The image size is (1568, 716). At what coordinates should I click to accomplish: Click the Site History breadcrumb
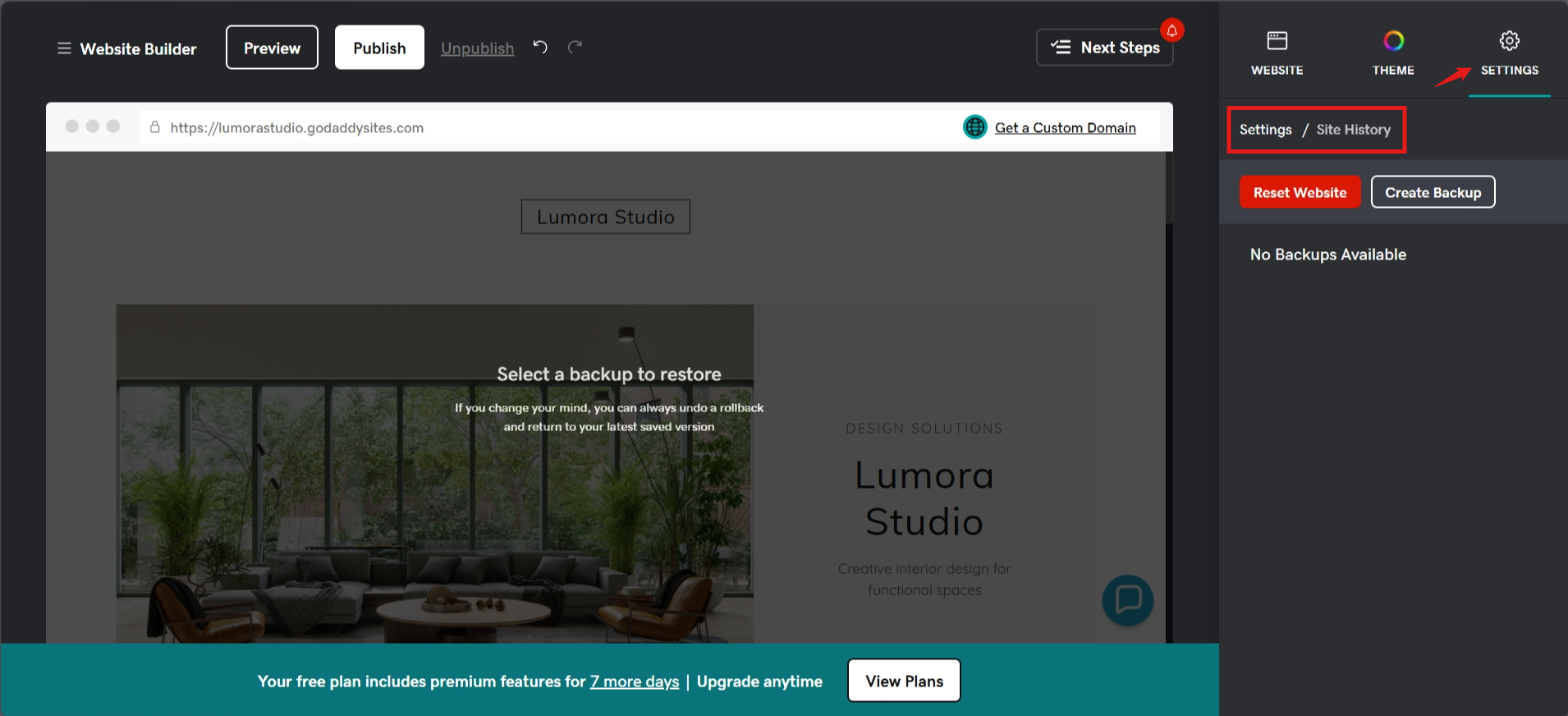(x=1353, y=130)
